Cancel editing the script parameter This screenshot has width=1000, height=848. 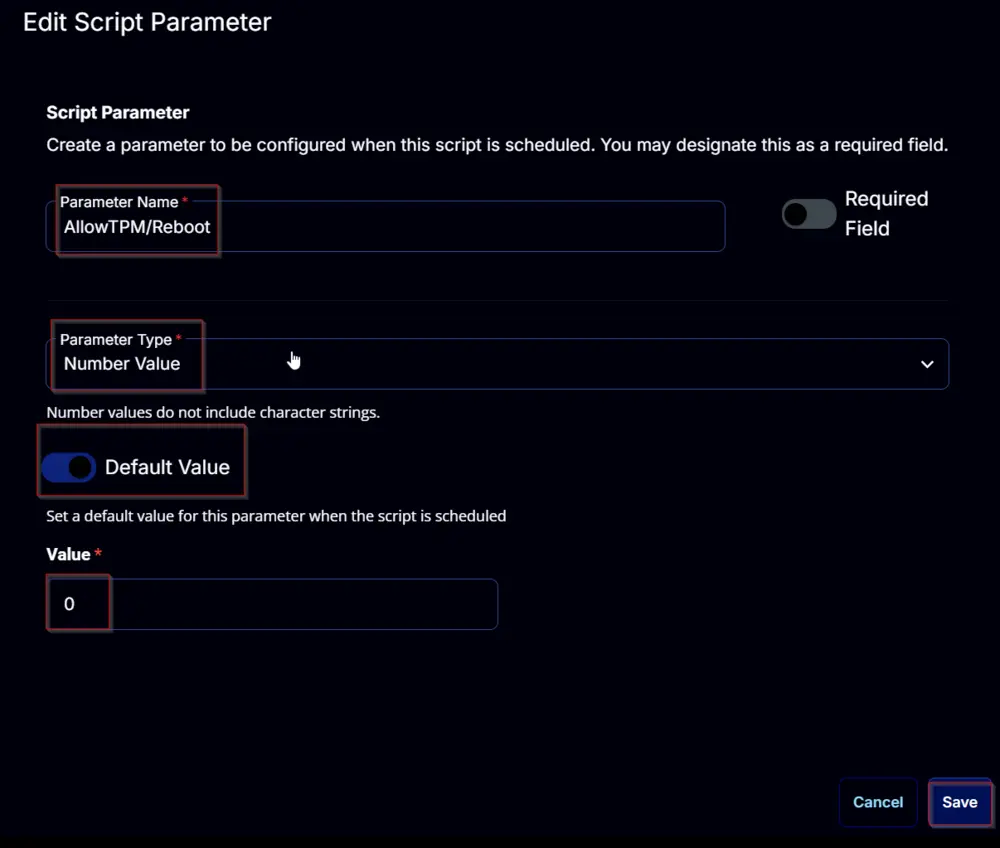(x=878, y=802)
